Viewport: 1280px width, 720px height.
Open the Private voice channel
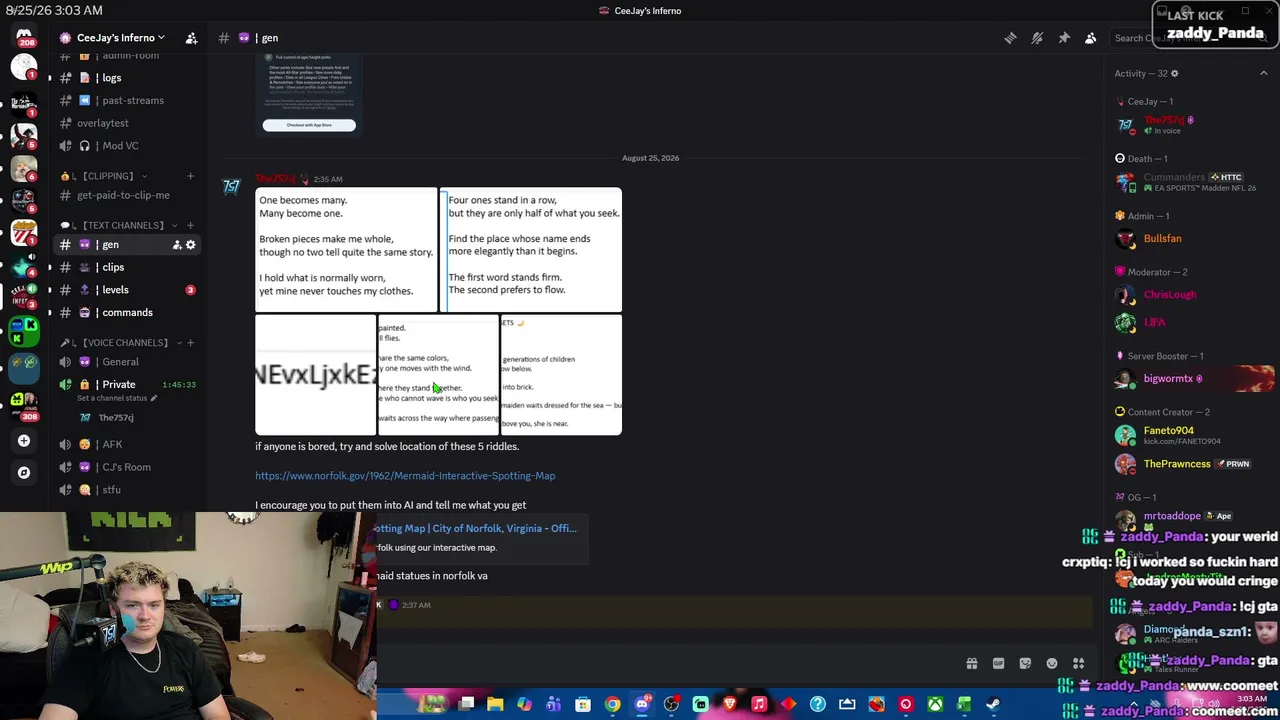coord(127,385)
